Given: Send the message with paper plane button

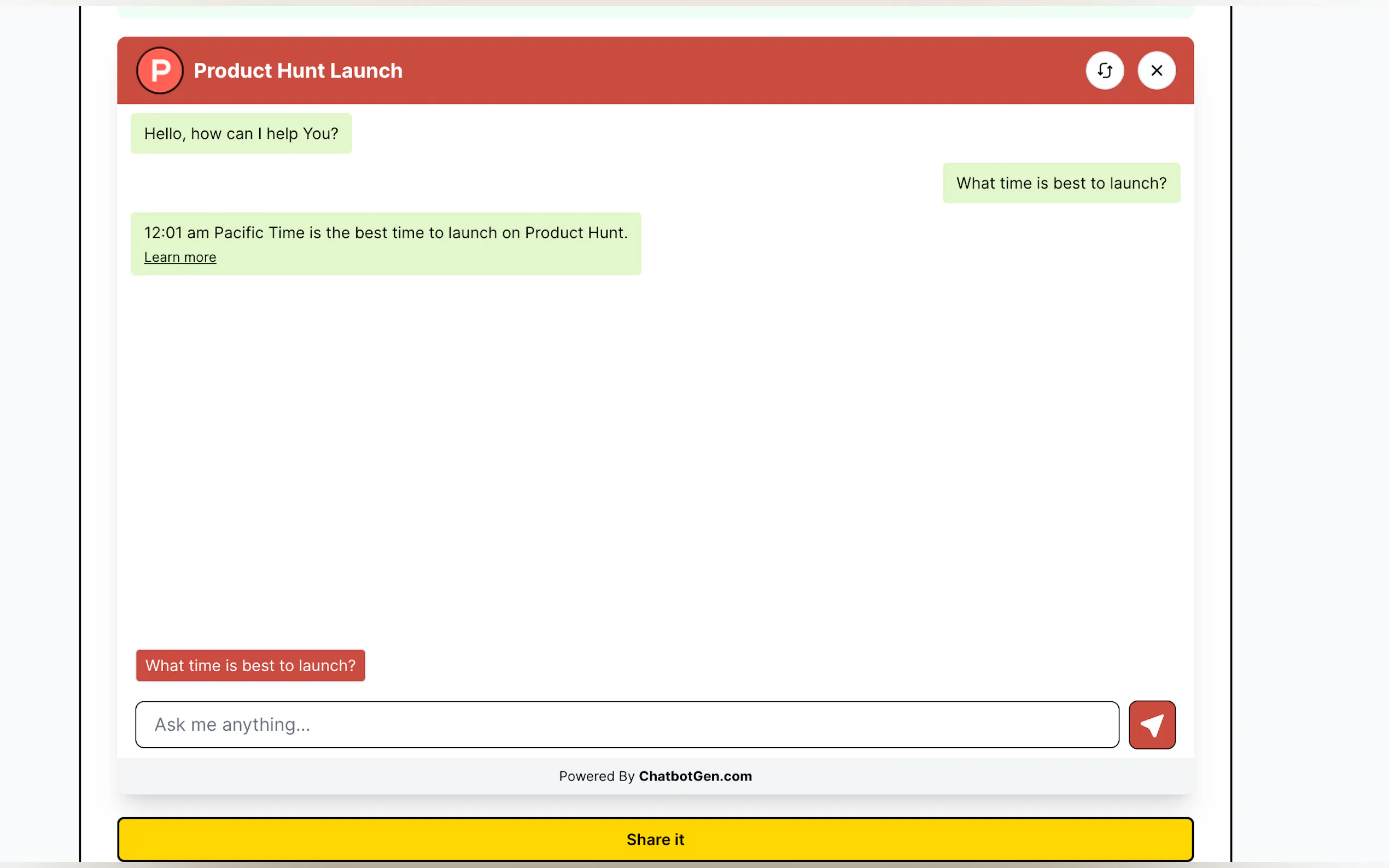Looking at the screenshot, I should pos(1152,724).
